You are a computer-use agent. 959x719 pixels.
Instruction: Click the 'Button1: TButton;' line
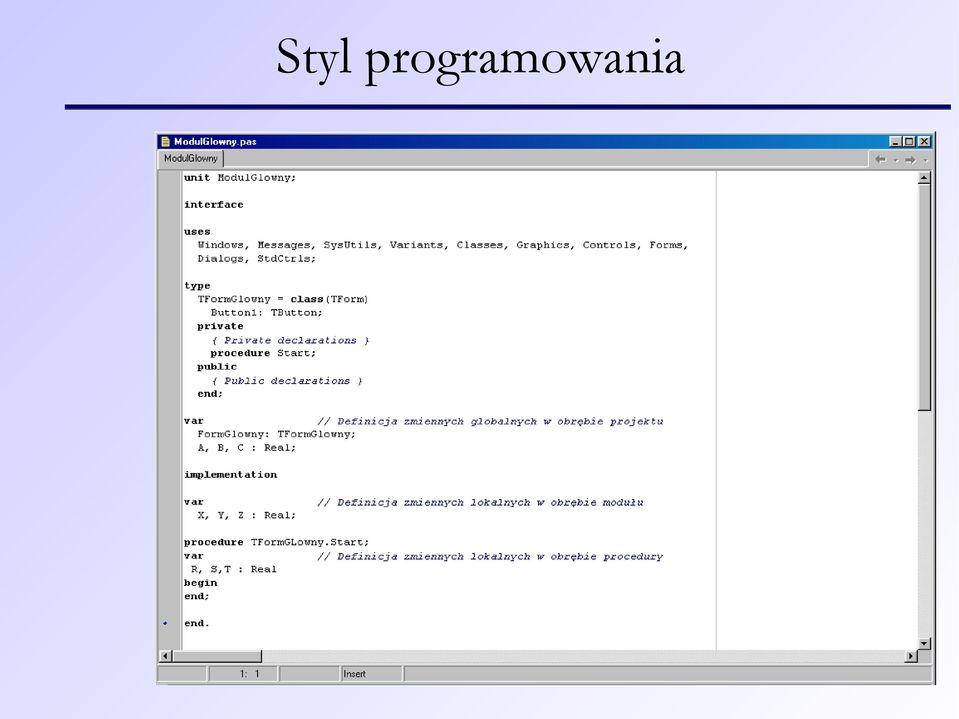pyautogui.click(x=266, y=312)
